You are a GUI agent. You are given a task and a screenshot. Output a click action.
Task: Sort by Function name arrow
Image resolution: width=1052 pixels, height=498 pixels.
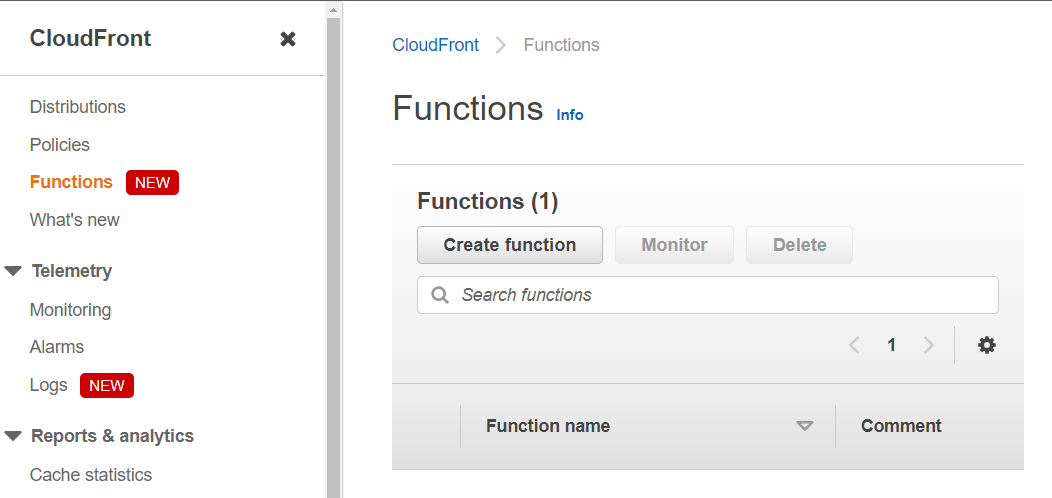[804, 426]
